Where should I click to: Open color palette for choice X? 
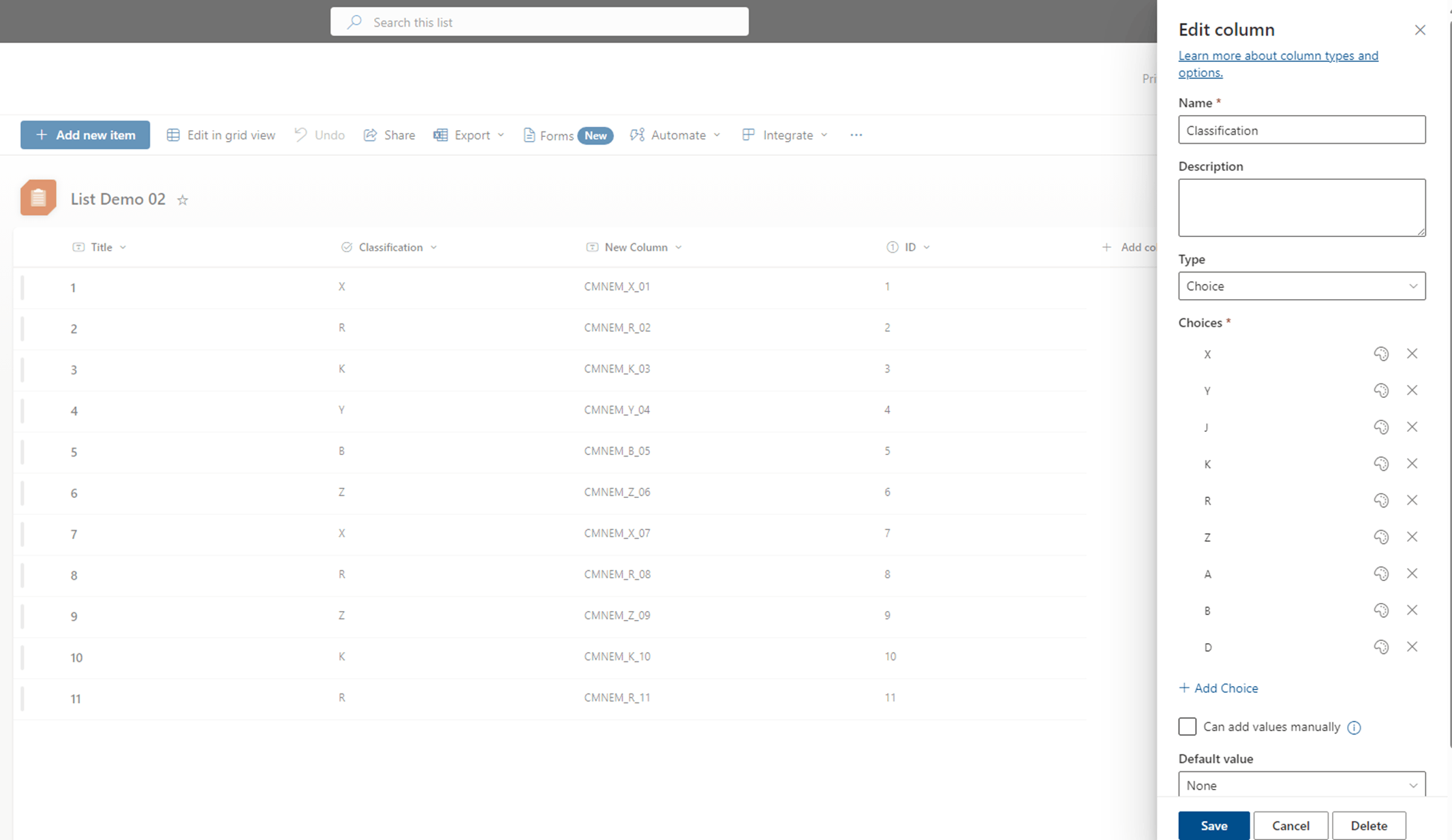click(x=1381, y=354)
